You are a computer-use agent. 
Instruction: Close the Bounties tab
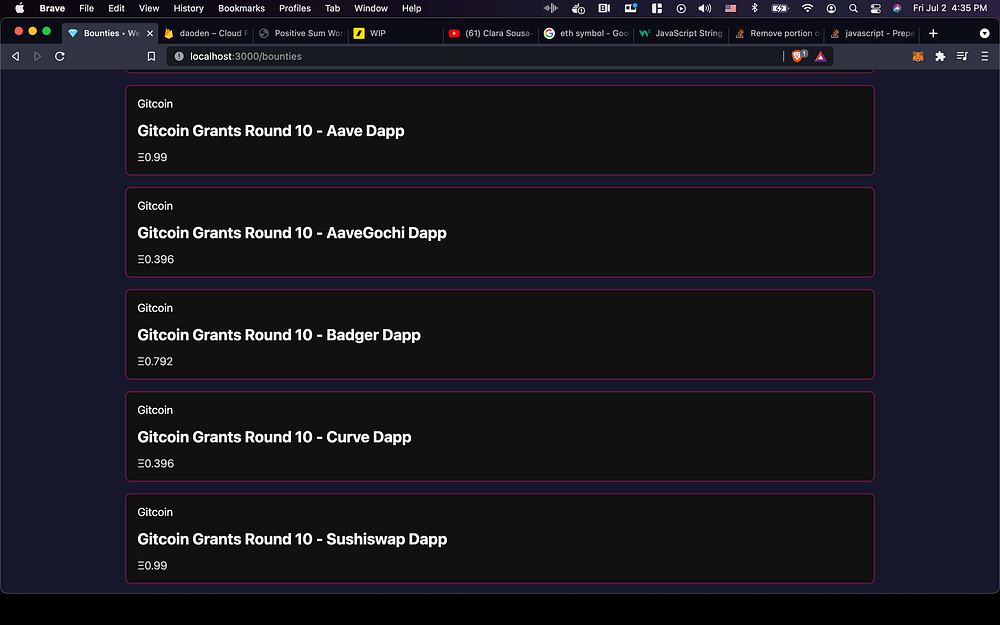[150, 33]
